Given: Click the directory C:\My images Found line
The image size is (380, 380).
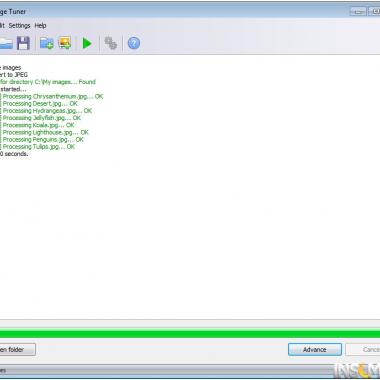Looking at the screenshot, I should pyautogui.click(x=48, y=82).
